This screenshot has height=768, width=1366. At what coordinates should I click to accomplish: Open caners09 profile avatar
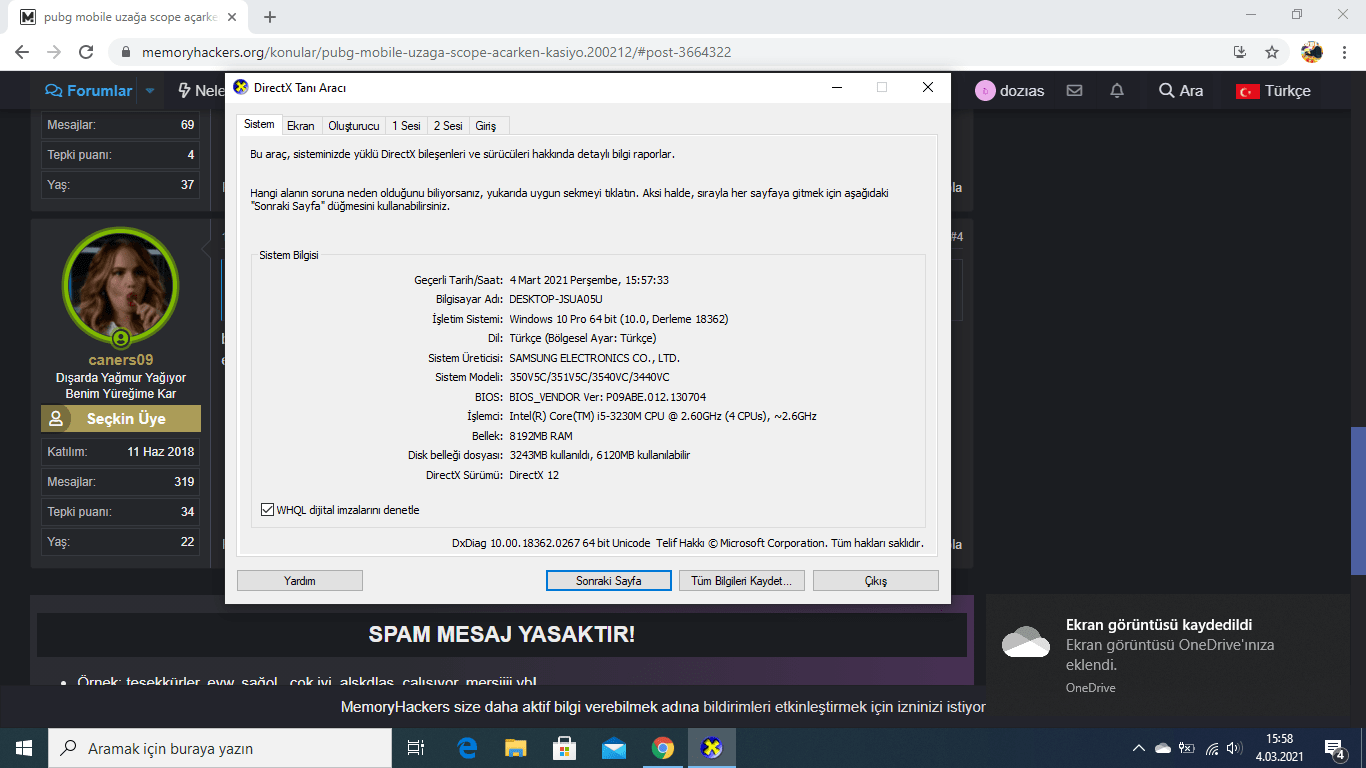coord(121,287)
